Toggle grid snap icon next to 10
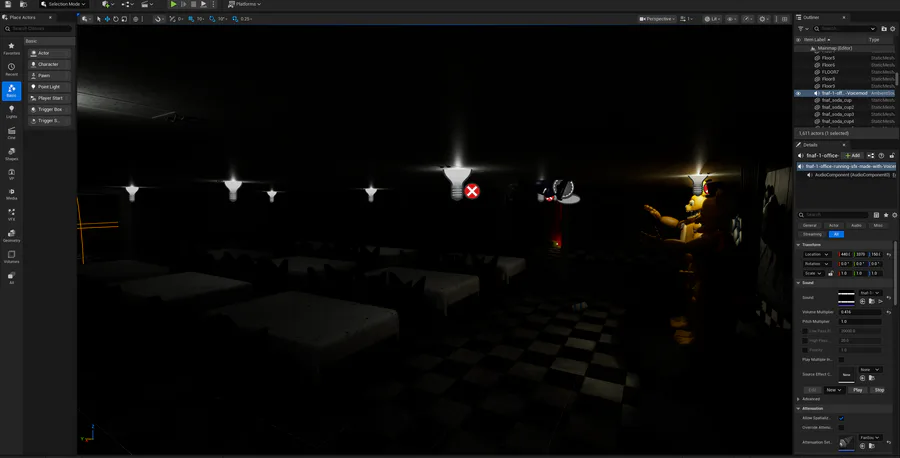Screen dimensions: 900x458 tap(191, 19)
